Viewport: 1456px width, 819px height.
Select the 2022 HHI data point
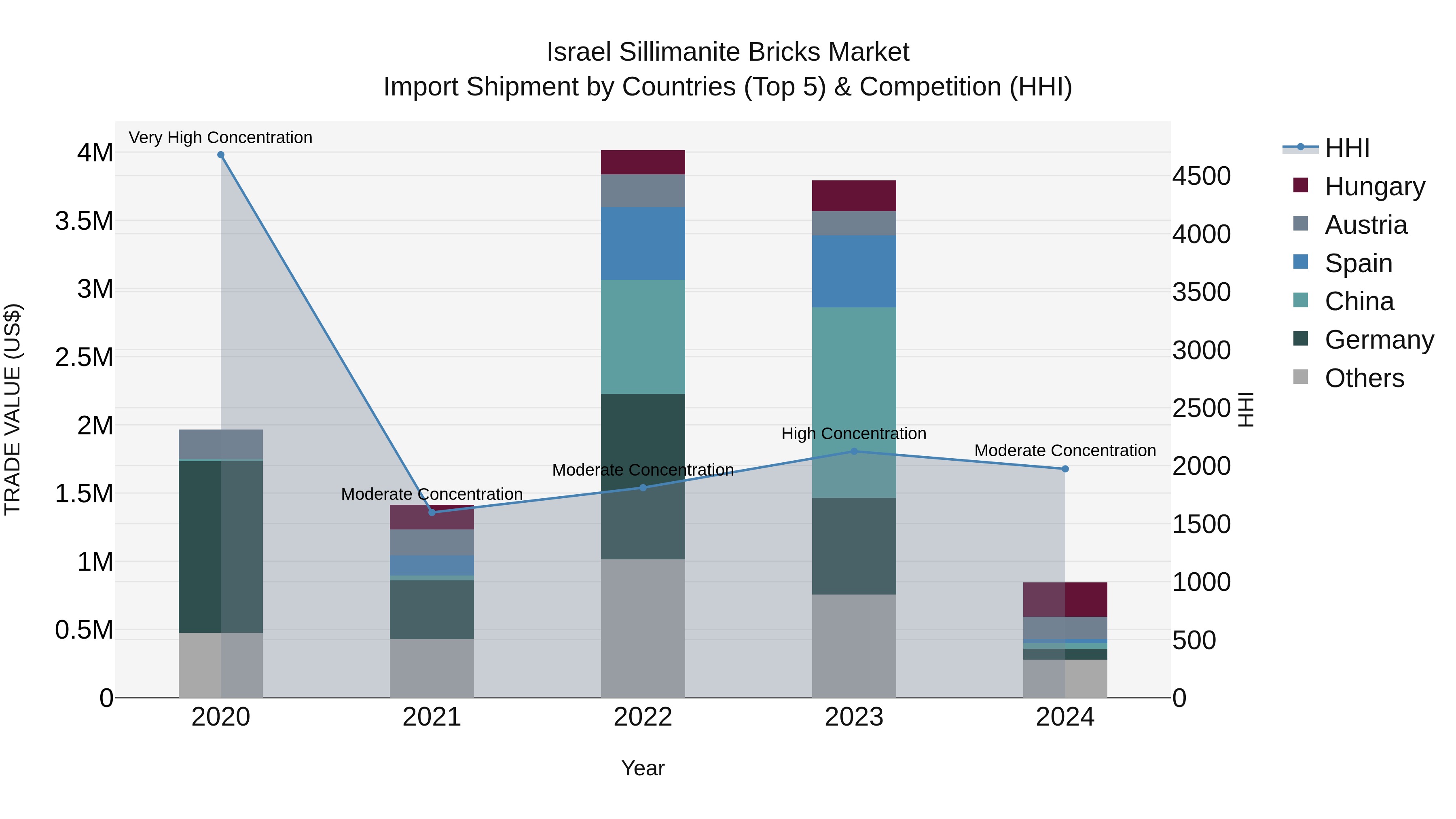point(643,488)
